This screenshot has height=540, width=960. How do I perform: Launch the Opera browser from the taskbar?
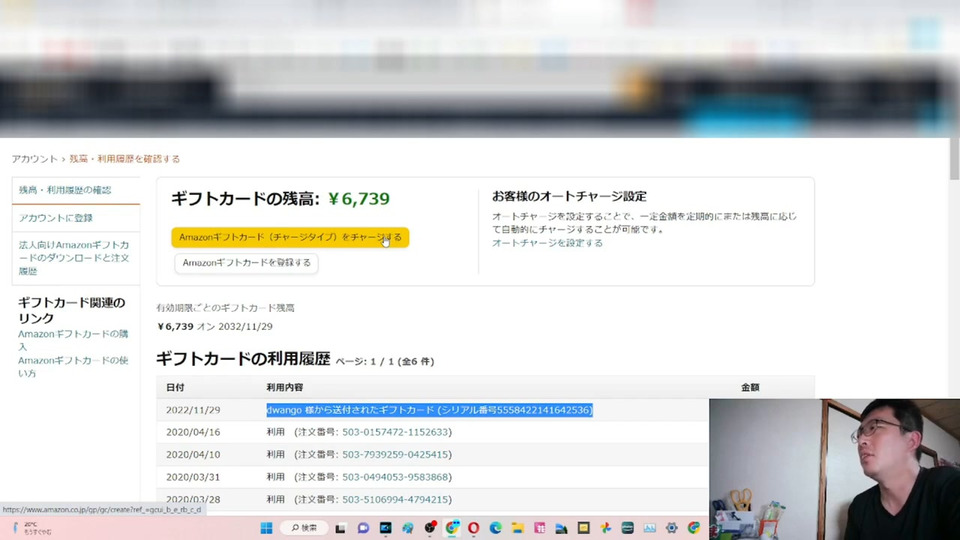pyautogui.click(x=473, y=528)
